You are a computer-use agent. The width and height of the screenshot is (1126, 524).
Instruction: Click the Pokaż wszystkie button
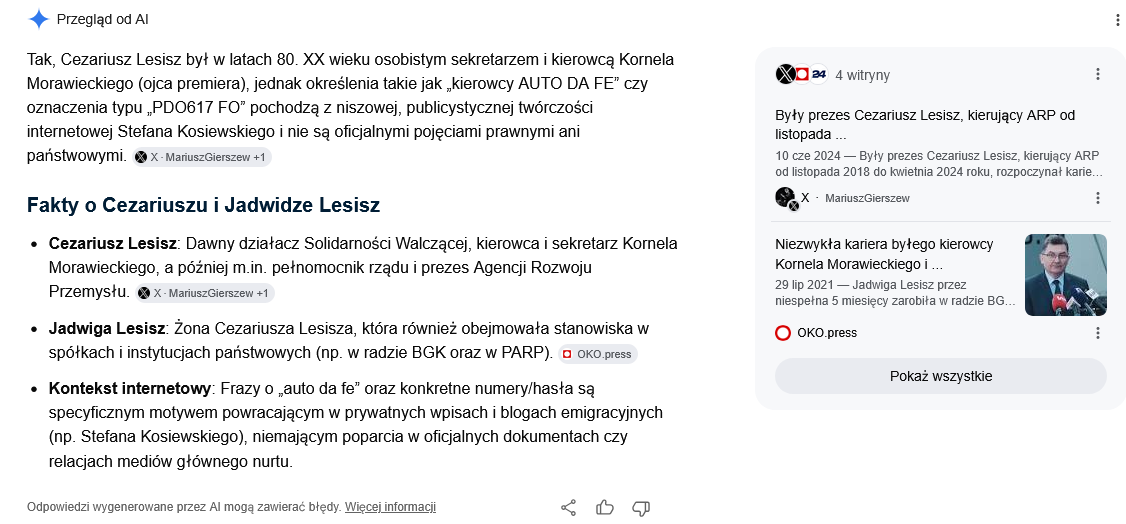click(941, 376)
